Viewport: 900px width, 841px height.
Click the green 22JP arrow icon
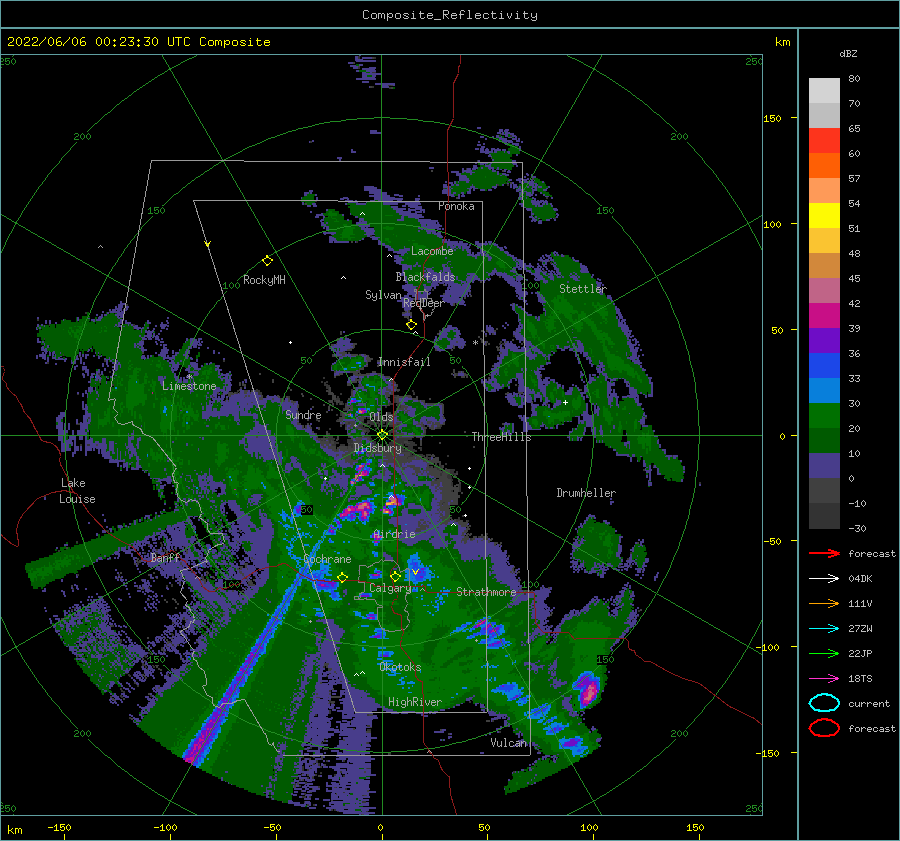click(824, 653)
